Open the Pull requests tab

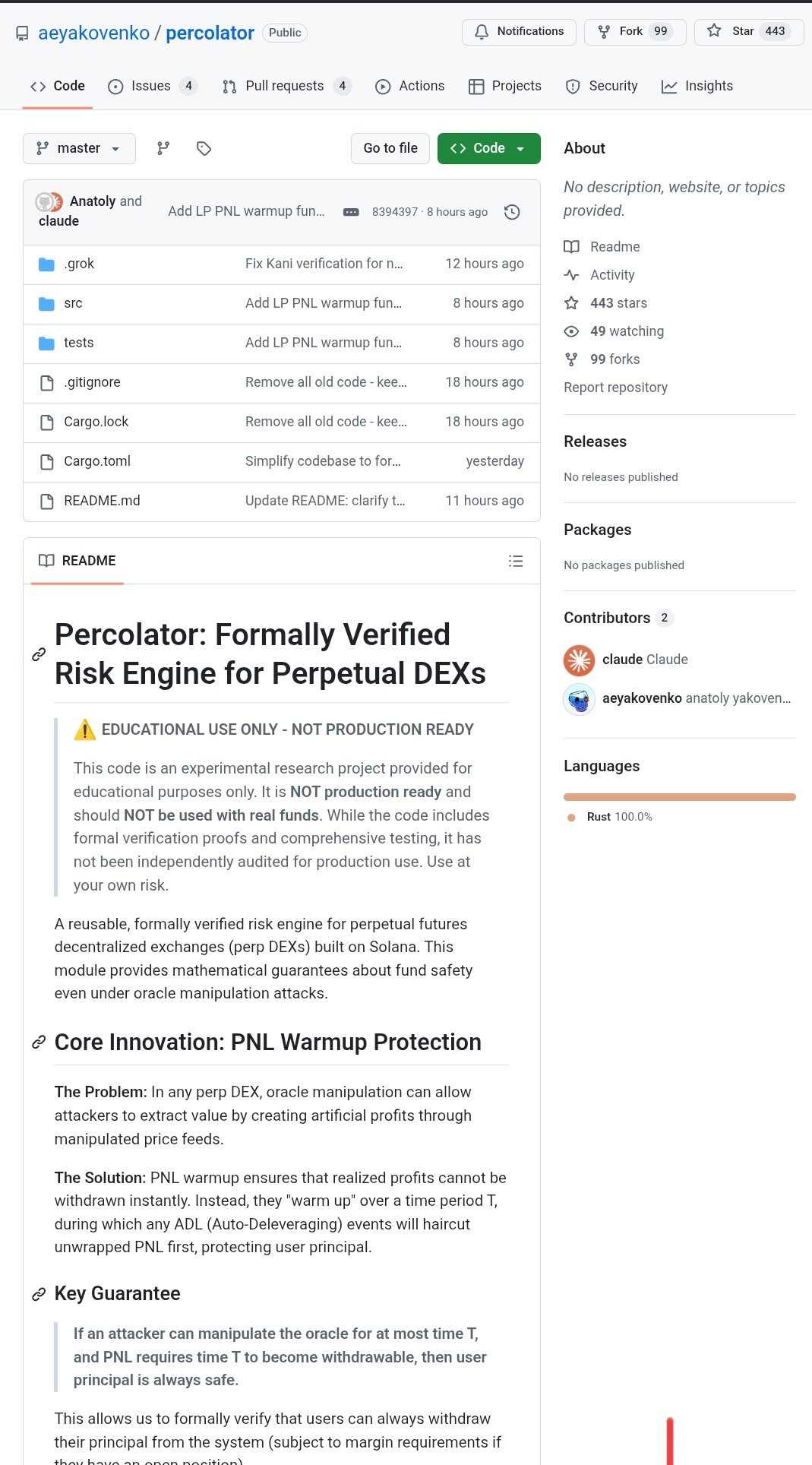coord(285,86)
